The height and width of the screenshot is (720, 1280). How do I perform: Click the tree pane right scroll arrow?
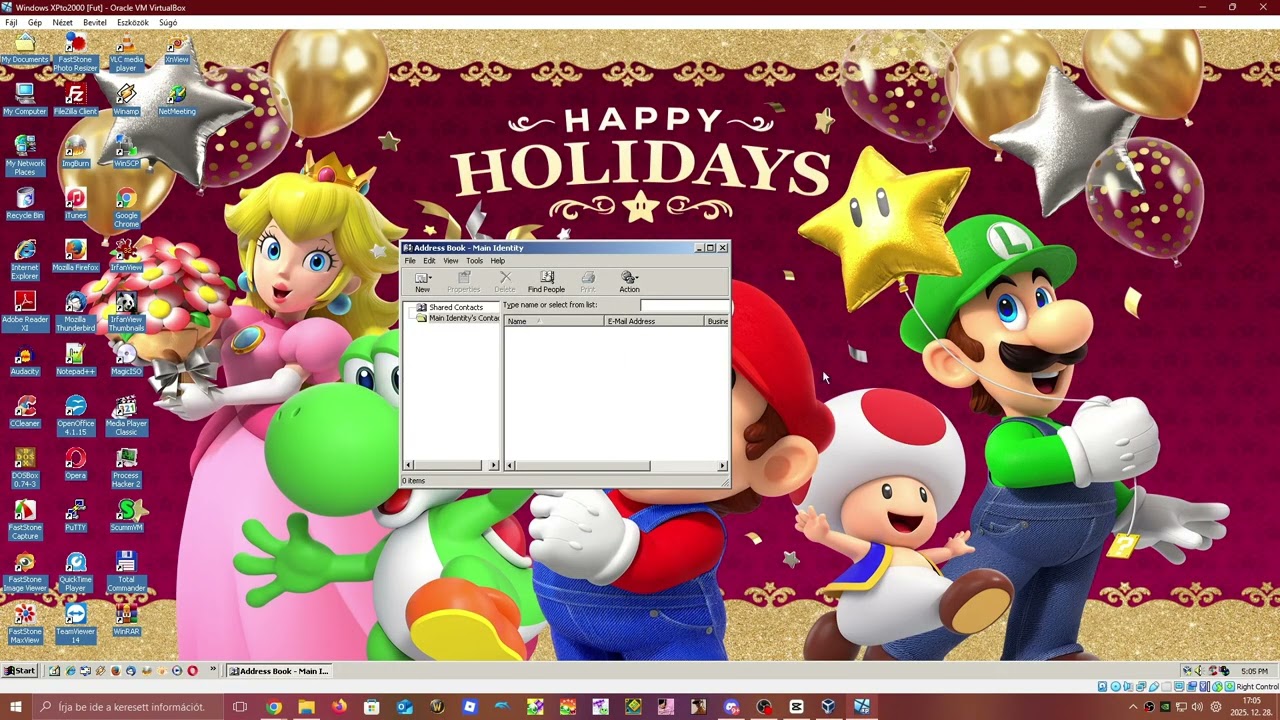[493, 466]
